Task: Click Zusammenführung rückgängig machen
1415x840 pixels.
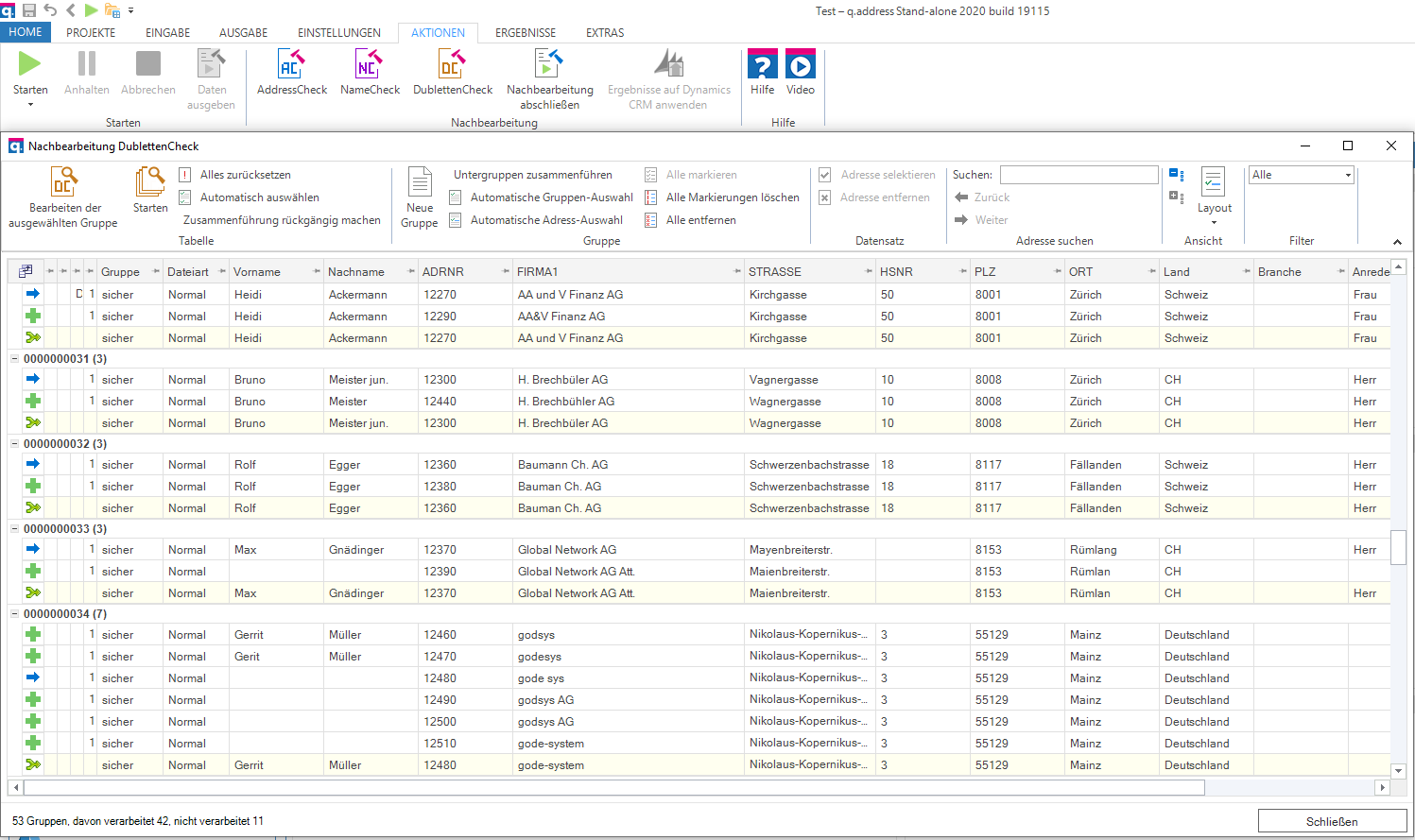Action: [x=282, y=220]
